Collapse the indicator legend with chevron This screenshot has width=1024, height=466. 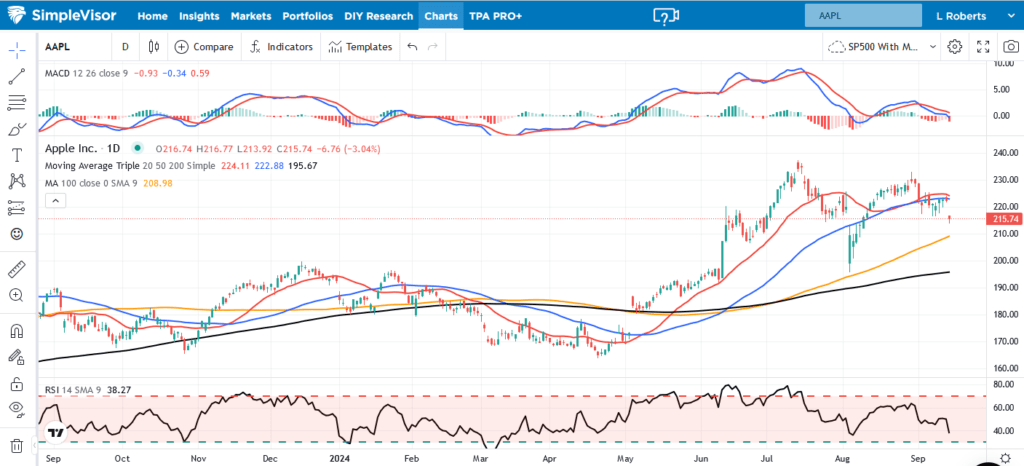point(56,201)
